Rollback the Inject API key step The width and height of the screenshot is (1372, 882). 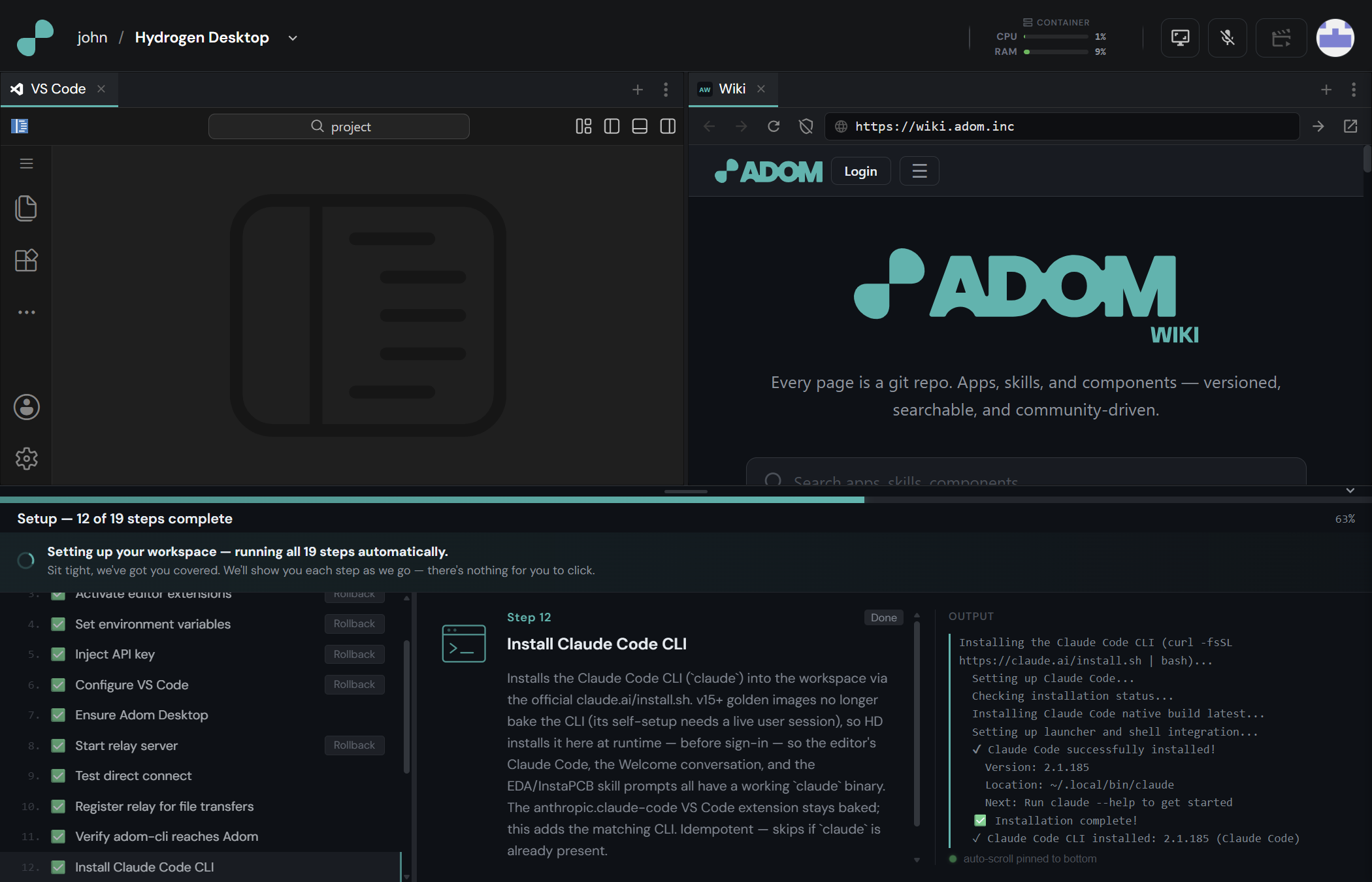354,654
